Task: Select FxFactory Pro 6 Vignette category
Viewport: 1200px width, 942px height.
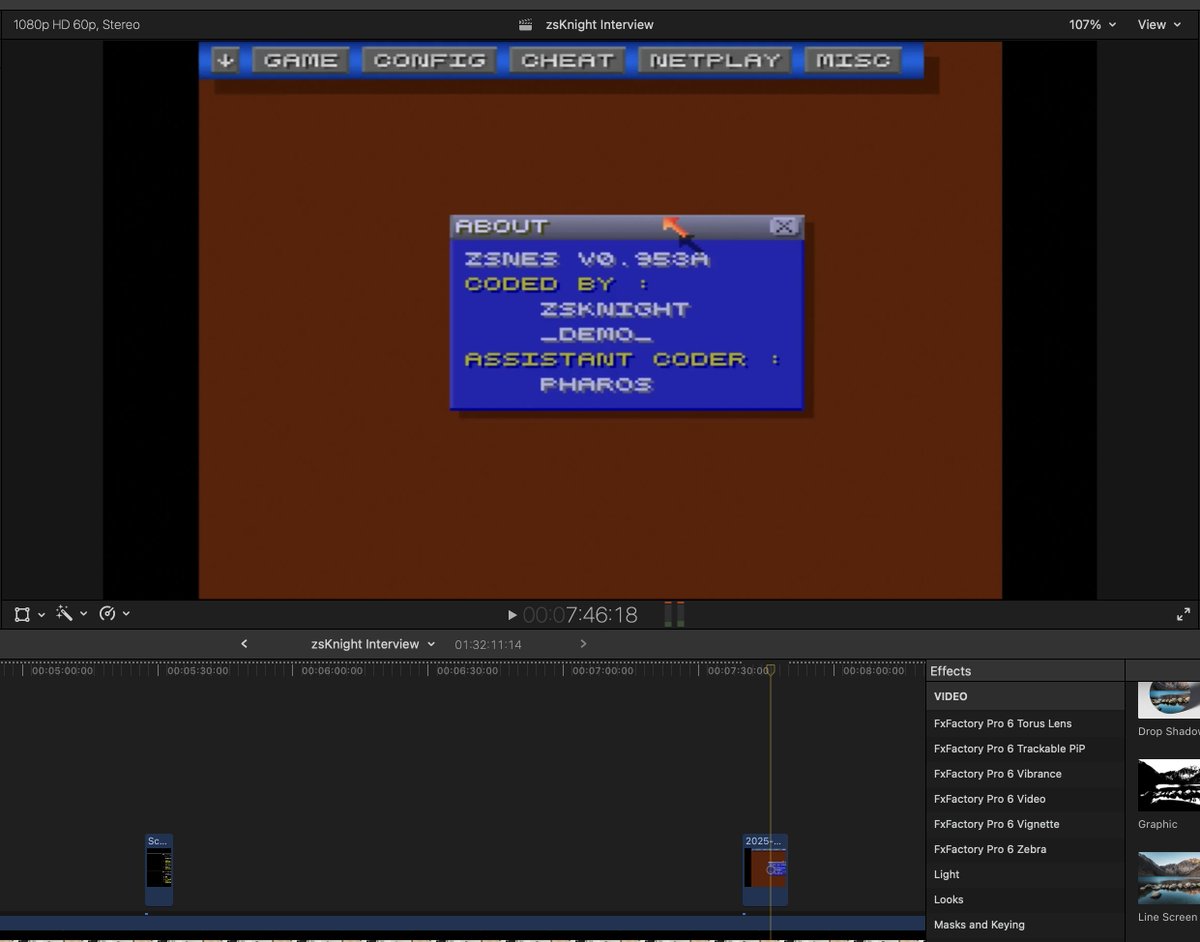Action: click(1025, 824)
